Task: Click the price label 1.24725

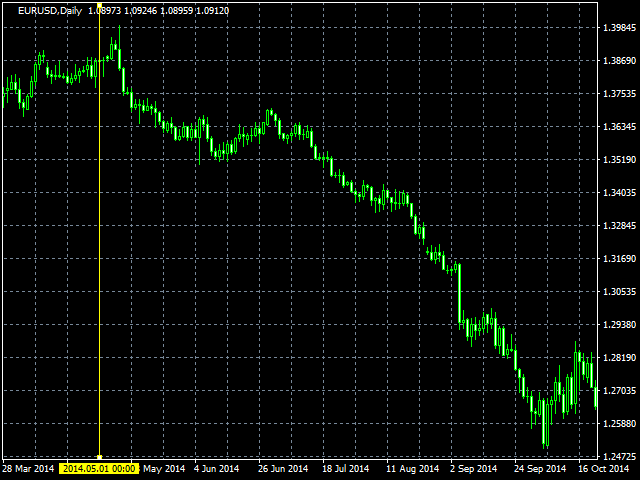Action: point(619,456)
